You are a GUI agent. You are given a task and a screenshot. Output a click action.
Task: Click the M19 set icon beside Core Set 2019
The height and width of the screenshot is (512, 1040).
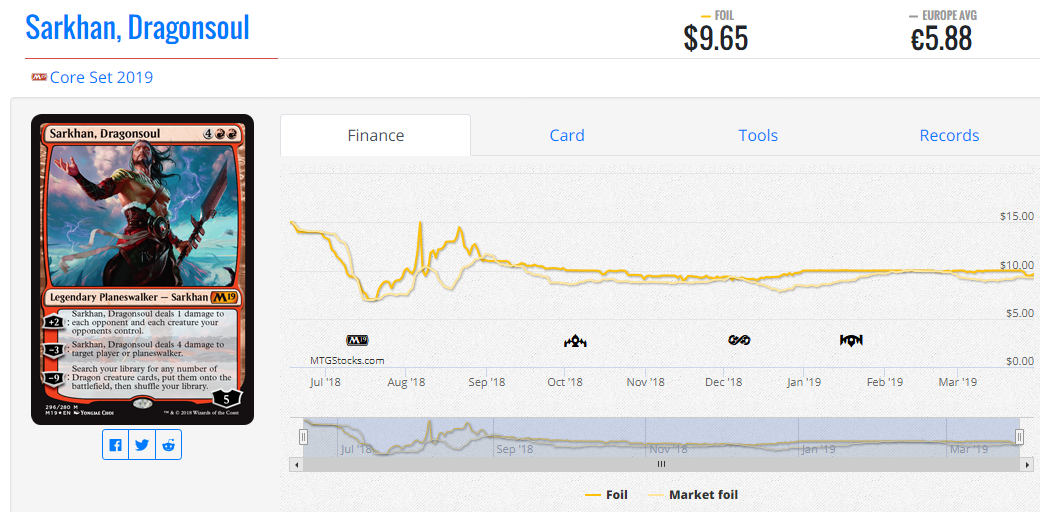click(39, 78)
